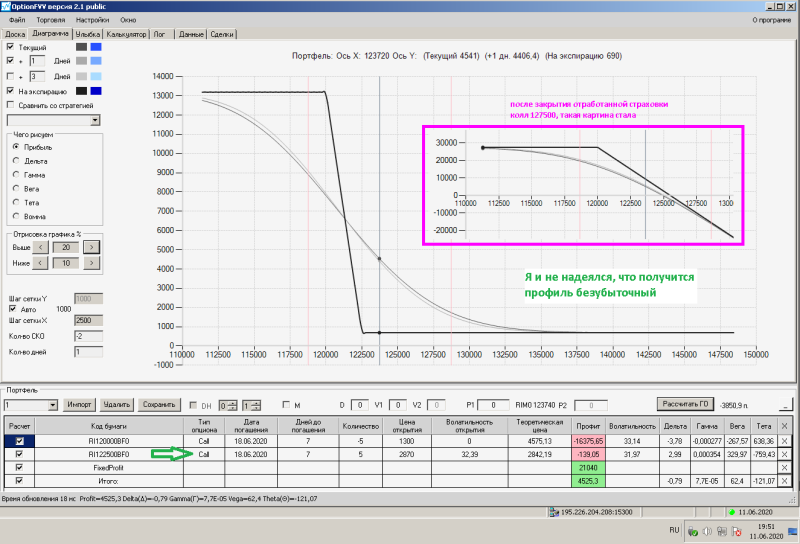Click the Шаг сетки X input field

(x=88, y=320)
